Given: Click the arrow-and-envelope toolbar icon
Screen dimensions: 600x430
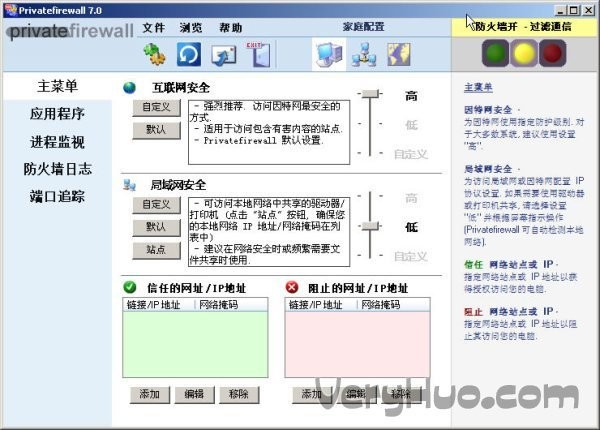Looking at the screenshot, I should tap(223, 55).
